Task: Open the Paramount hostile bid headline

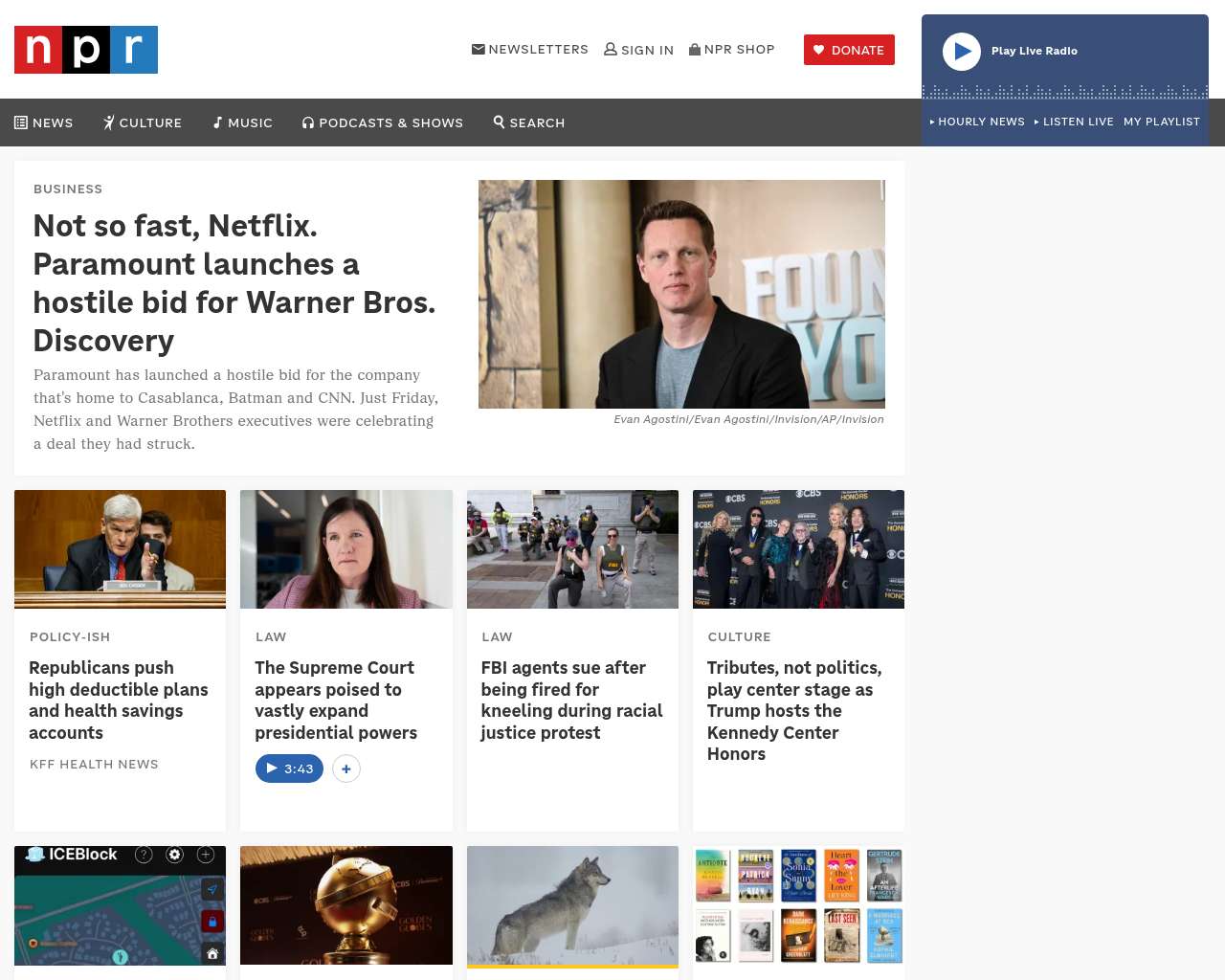Action: 234,283
